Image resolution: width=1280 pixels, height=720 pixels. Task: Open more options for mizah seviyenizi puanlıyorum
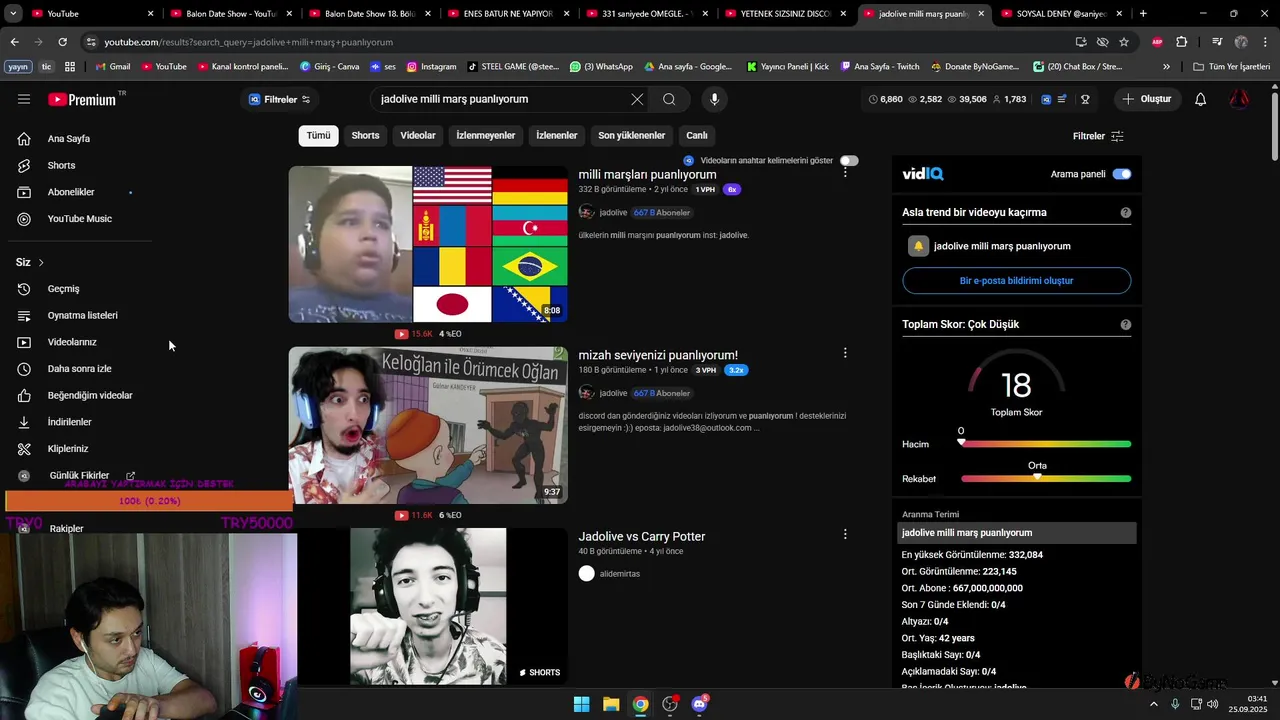pyautogui.click(x=845, y=353)
